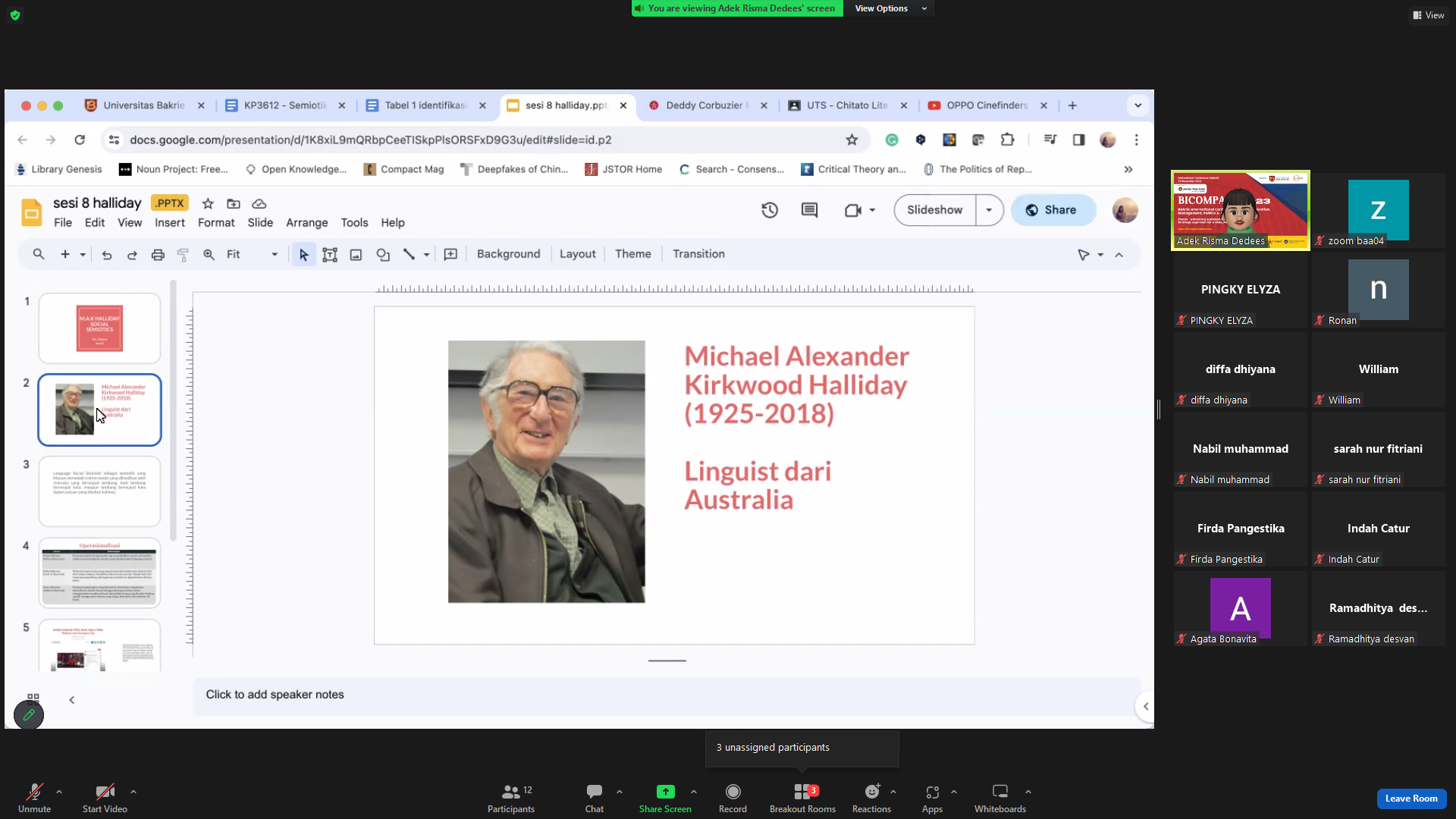Star the sesi 8 halliday presentation
This screenshot has height=819, width=1456.
(208, 203)
